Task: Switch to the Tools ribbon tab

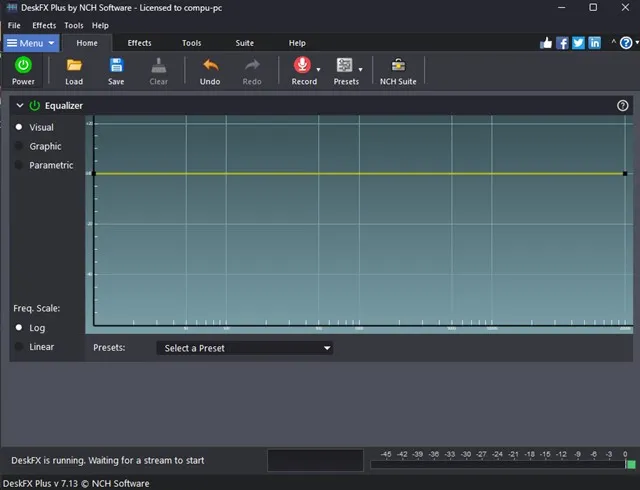Action: pos(191,43)
